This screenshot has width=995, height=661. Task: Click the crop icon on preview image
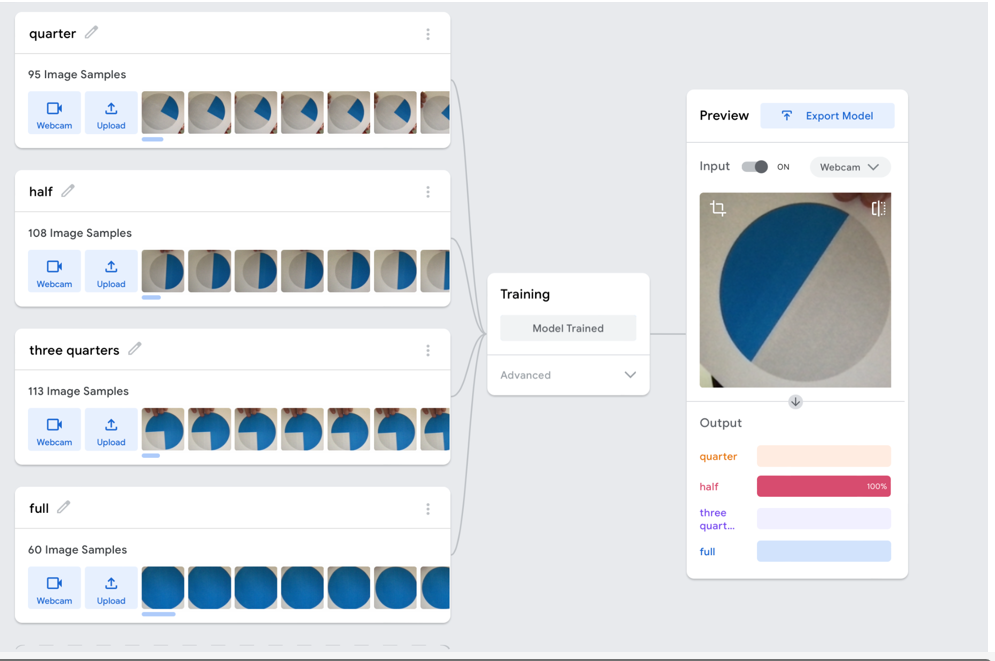pos(718,208)
